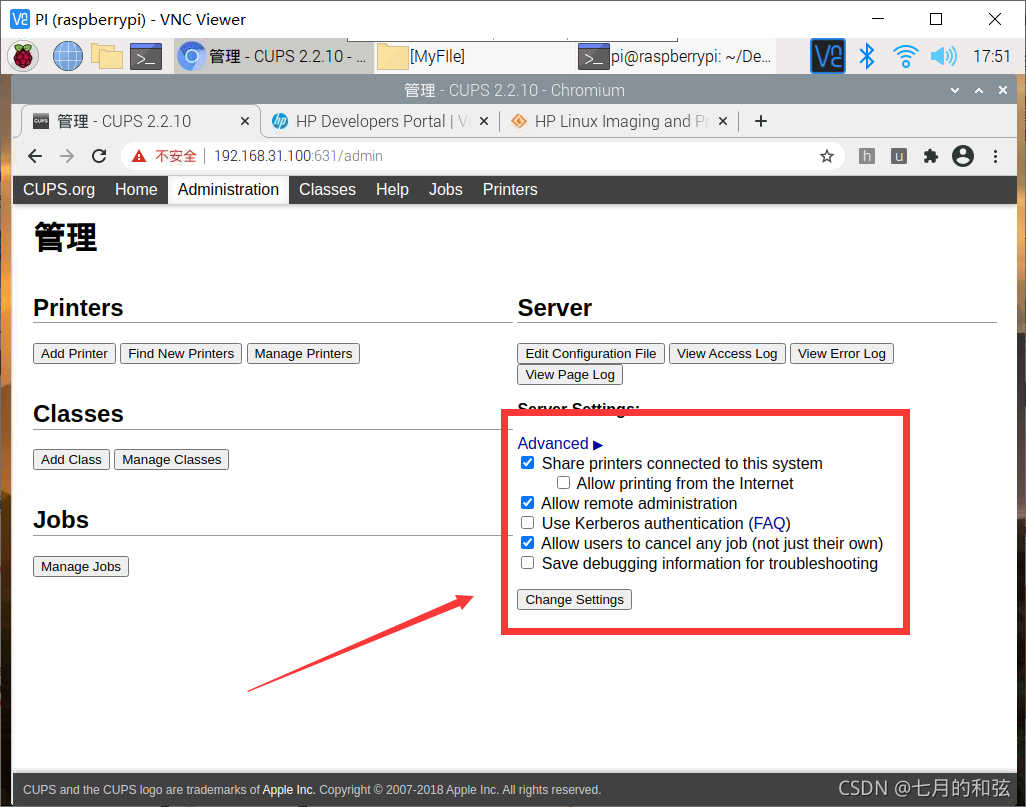Expand the Advanced server settings
Screen dimensions: 1026x807
[559, 444]
